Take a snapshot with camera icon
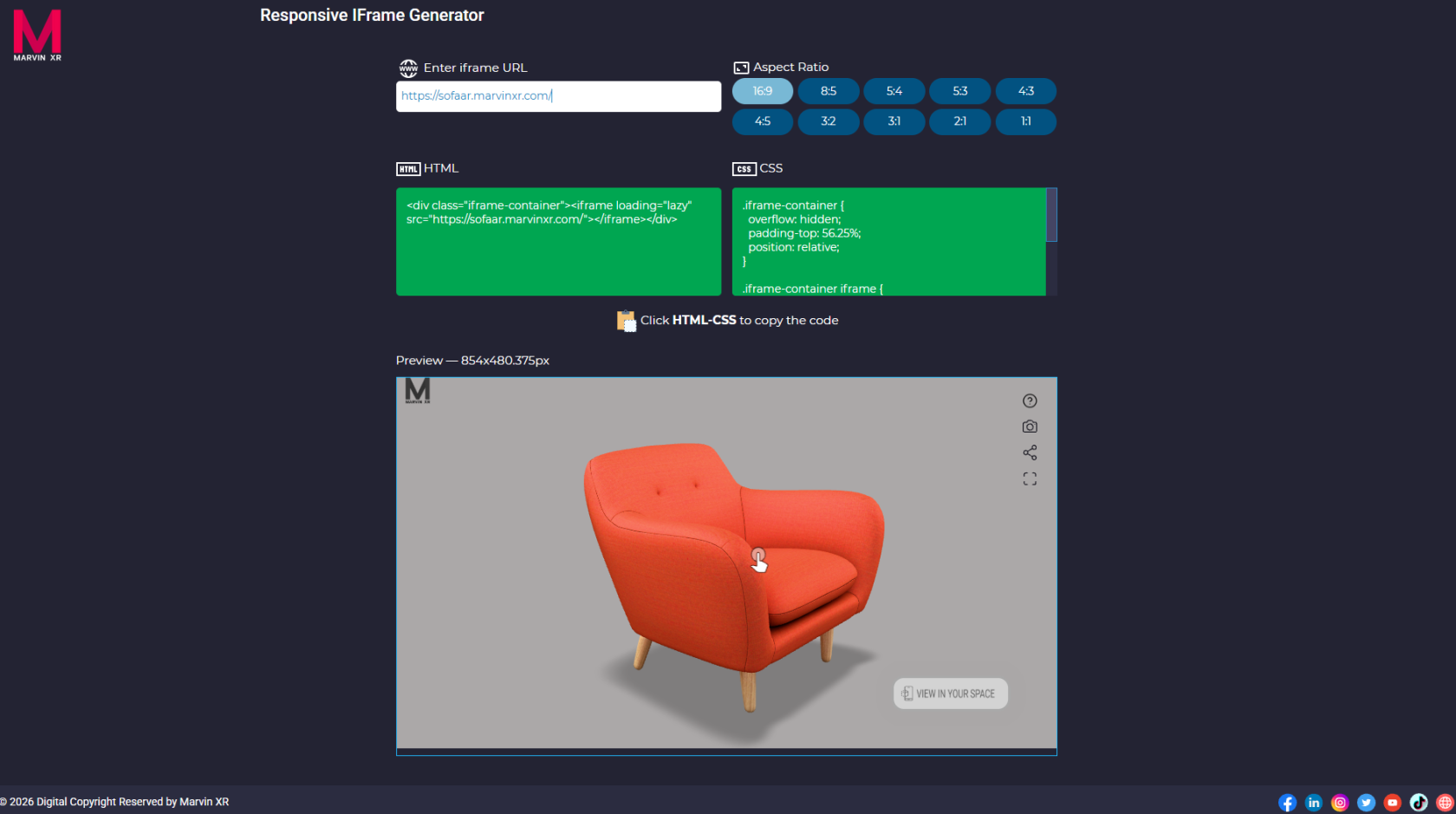Screen dimensions: 1456x814 [1030, 427]
